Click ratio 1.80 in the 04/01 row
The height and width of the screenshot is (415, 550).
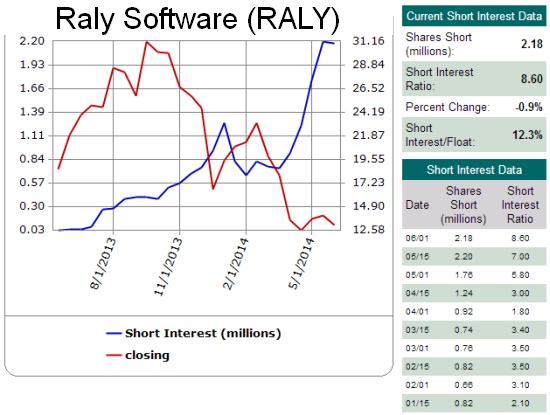pyautogui.click(x=520, y=312)
